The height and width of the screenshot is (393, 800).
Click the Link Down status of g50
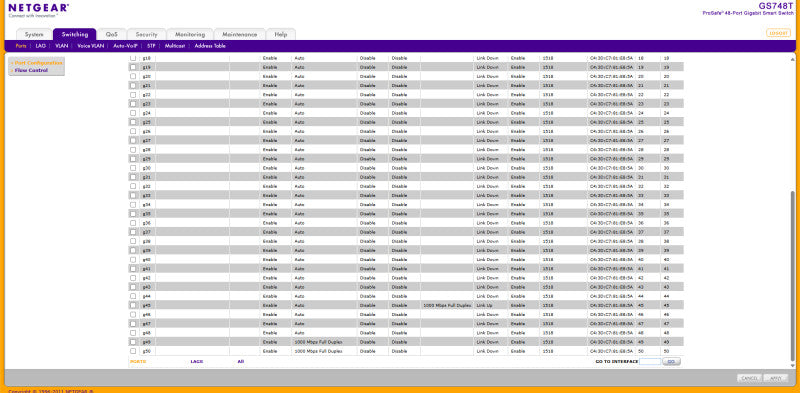(487, 351)
